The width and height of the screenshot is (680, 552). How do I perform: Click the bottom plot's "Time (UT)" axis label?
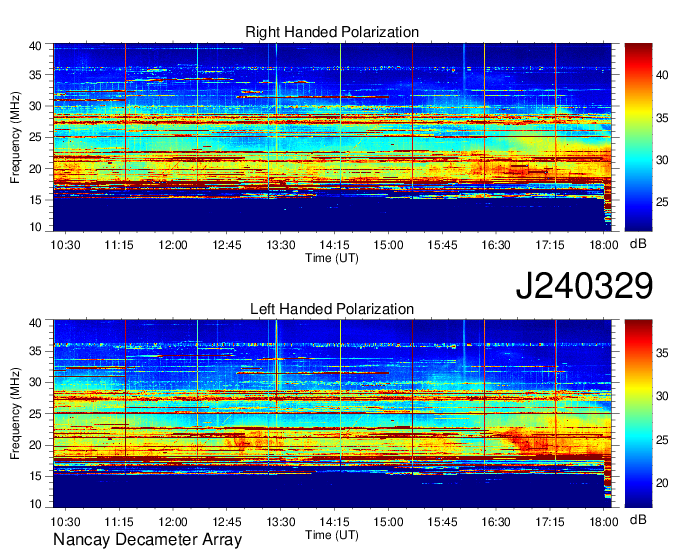(x=332, y=535)
